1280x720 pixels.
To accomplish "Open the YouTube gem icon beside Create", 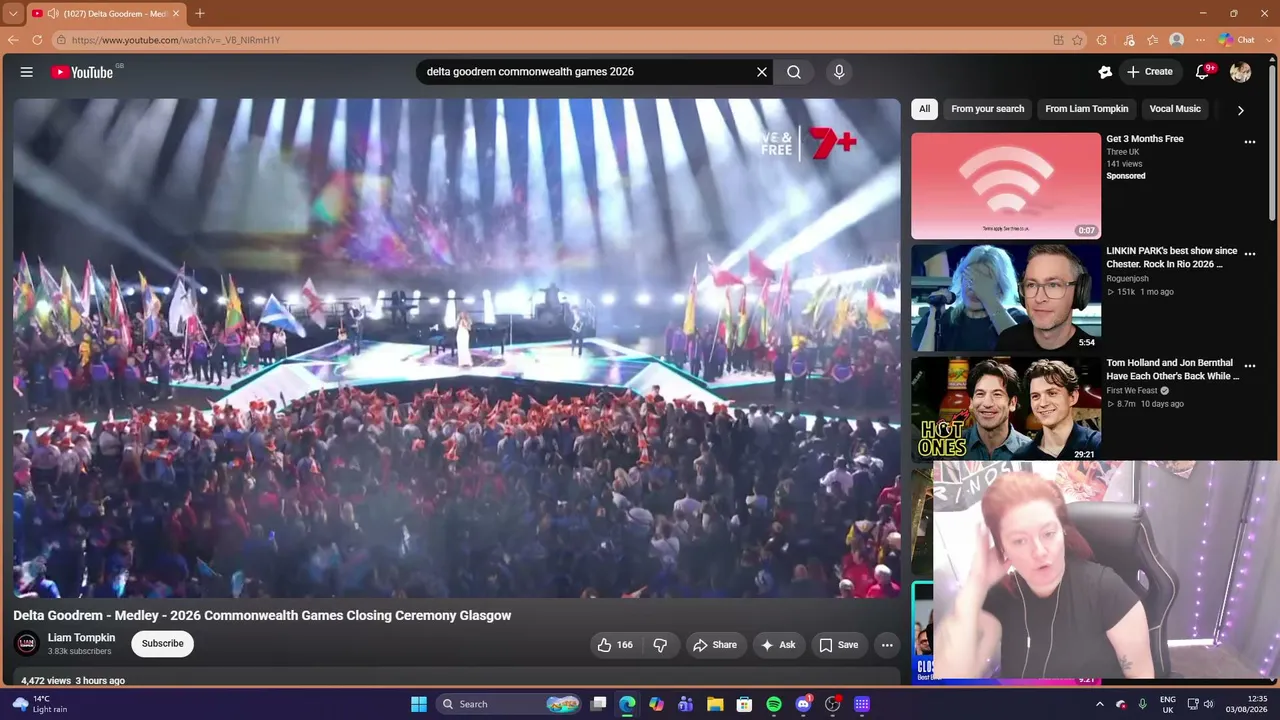I will [x=1105, y=72].
